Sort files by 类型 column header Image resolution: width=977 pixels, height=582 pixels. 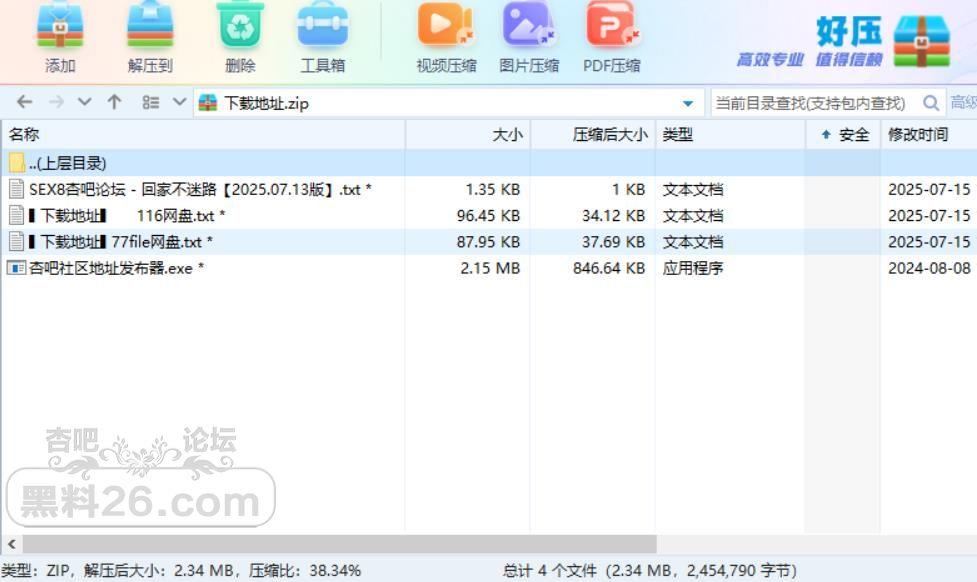(731, 135)
